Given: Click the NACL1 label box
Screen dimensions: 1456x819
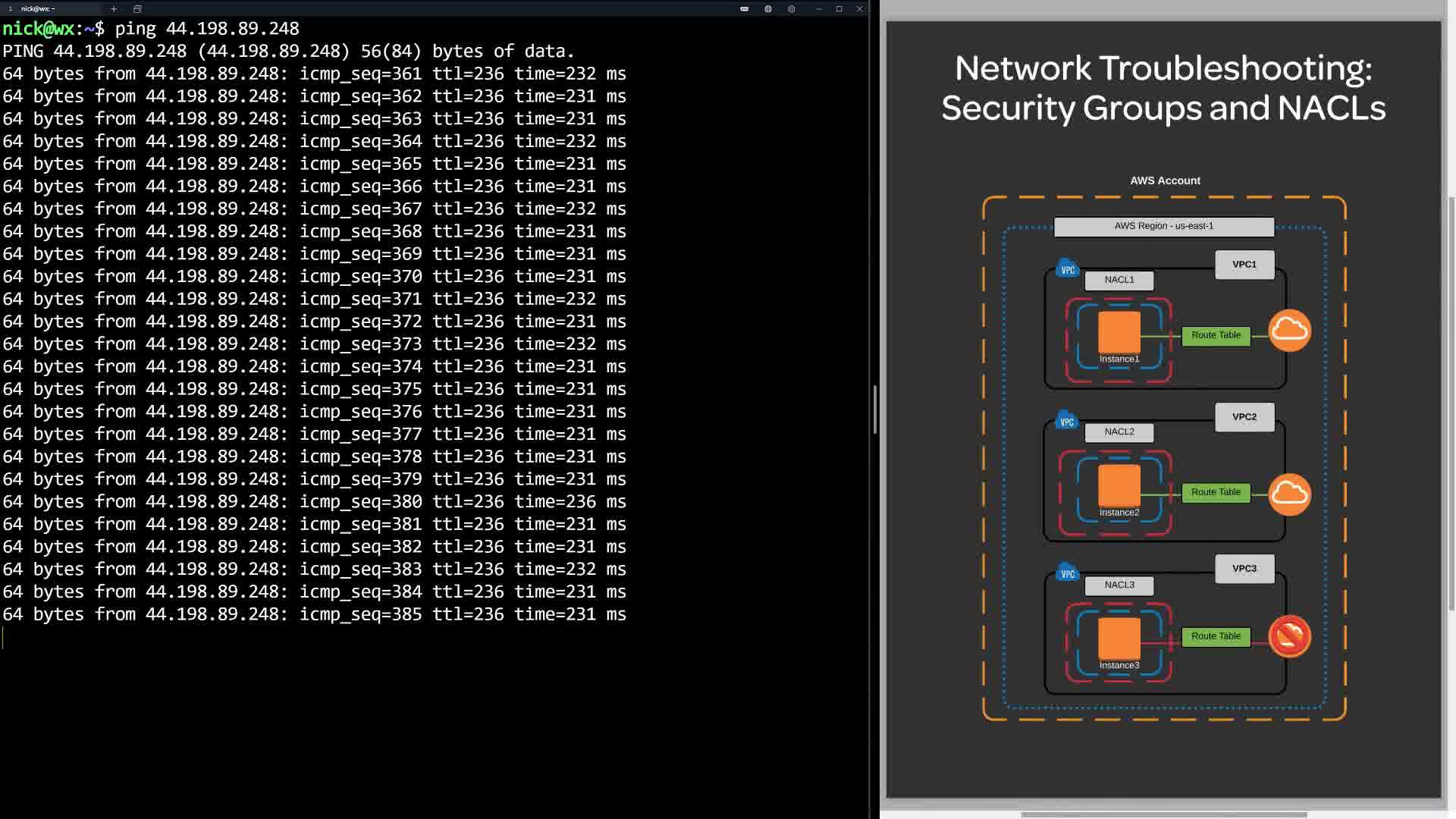Looking at the screenshot, I should point(1119,281).
